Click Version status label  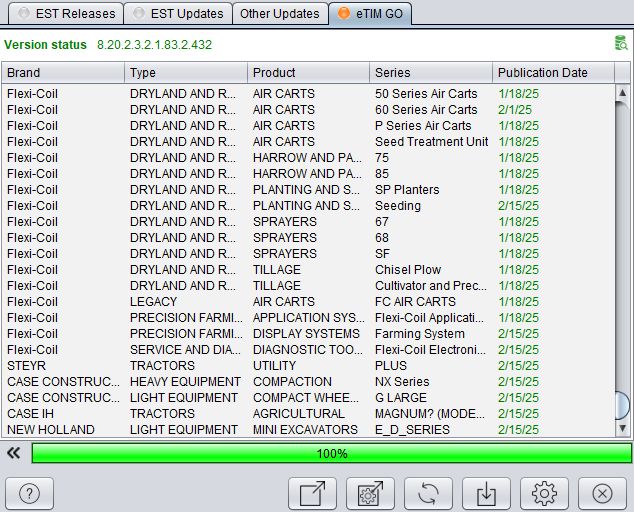click(45, 44)
